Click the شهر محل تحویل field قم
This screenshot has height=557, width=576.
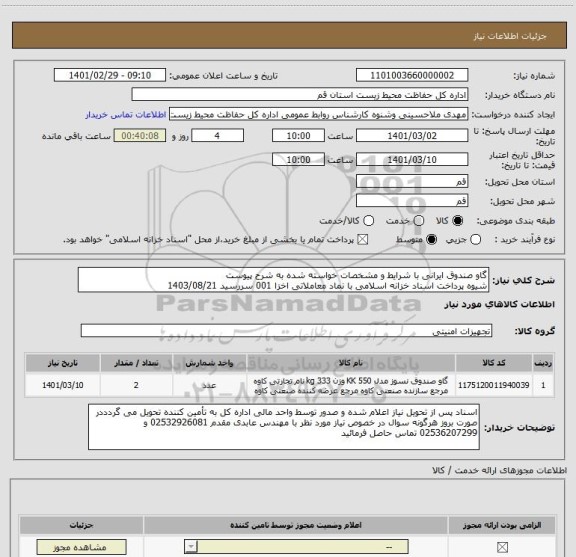412,201
